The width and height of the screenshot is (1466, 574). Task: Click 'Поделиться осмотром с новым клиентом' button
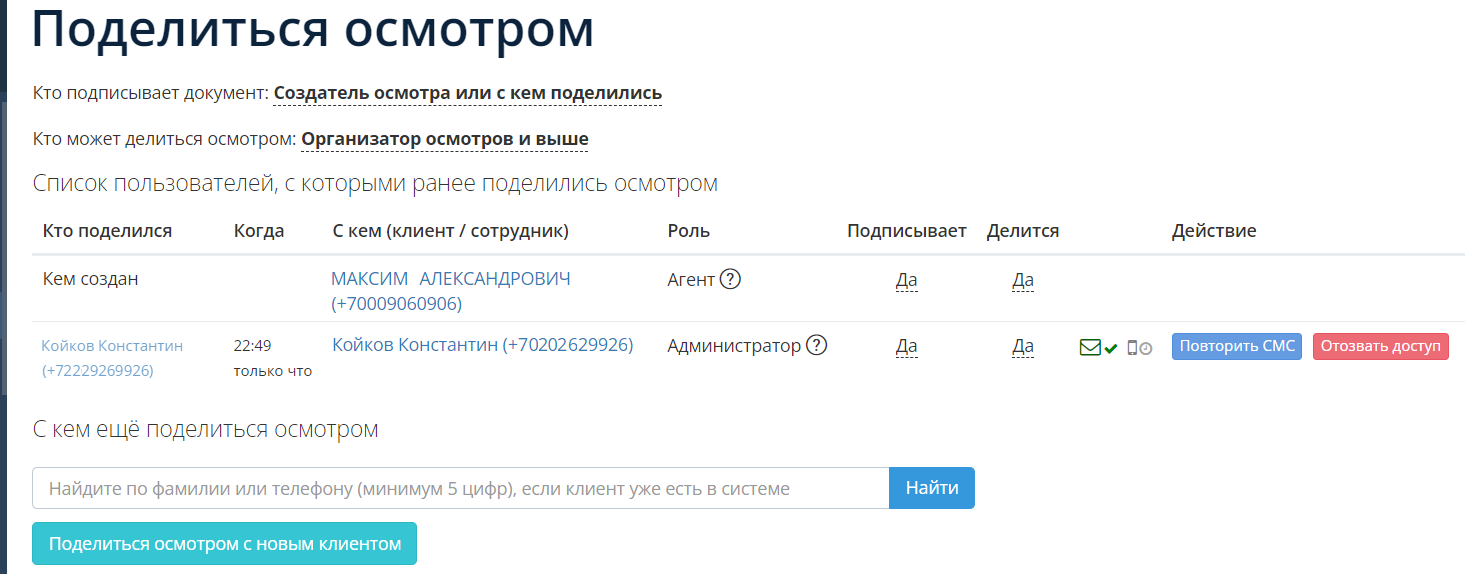point(224,544)
